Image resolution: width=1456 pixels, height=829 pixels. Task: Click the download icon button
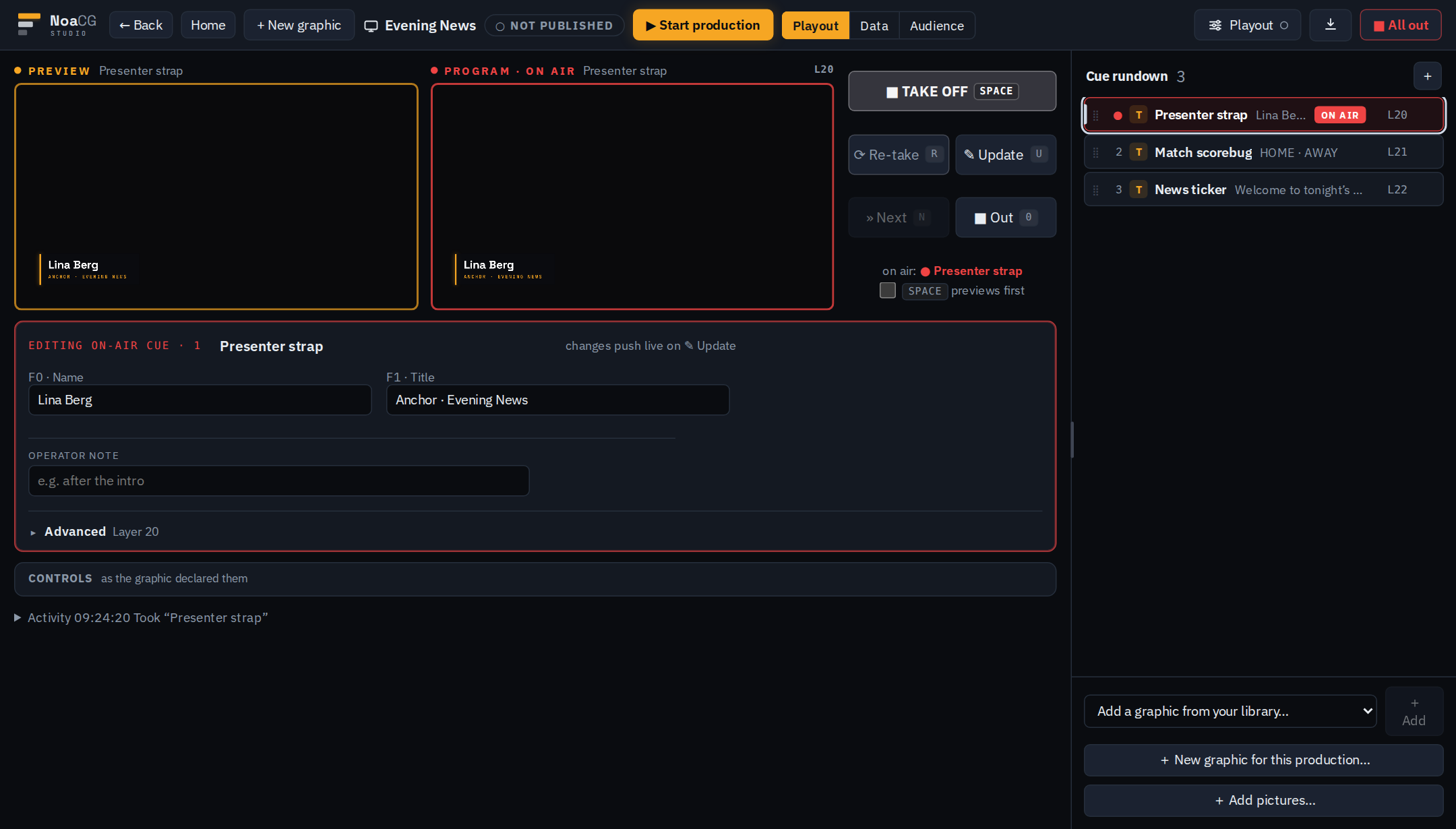(1330, 25)
